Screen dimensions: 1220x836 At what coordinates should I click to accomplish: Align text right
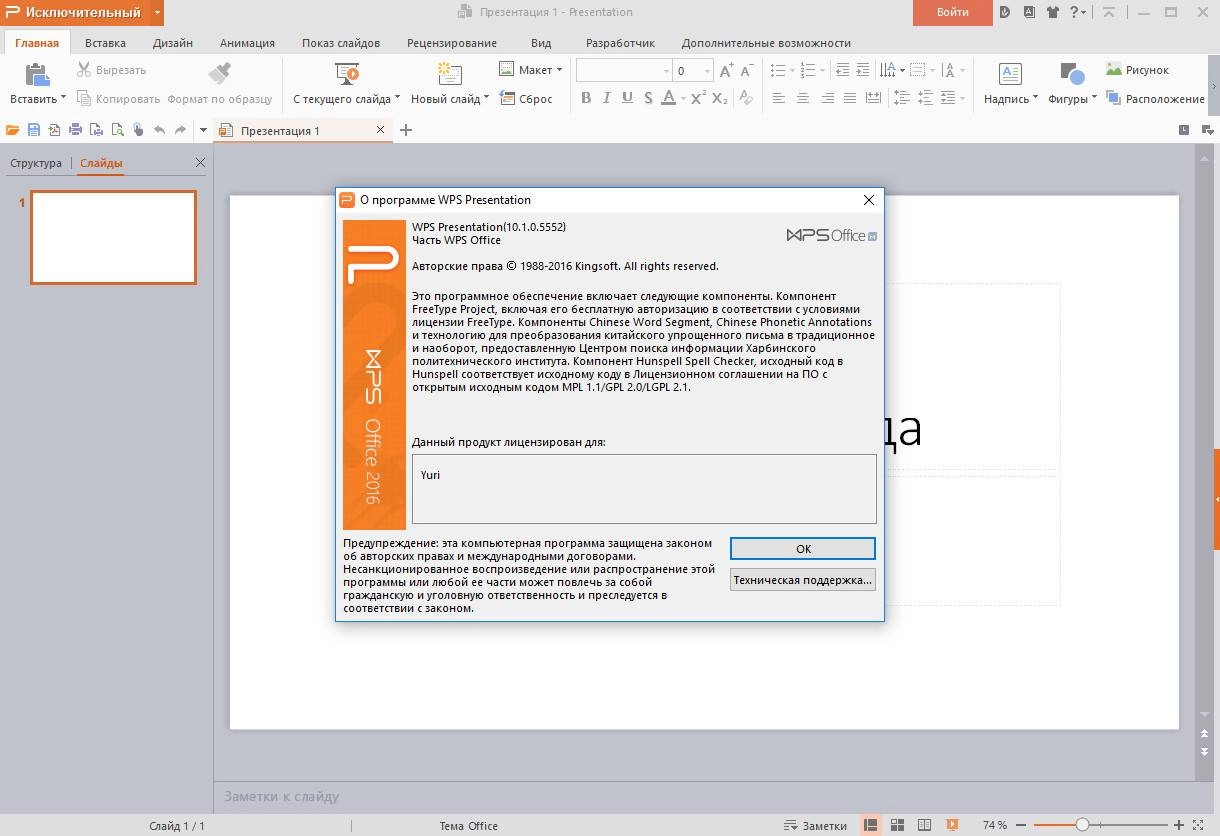[x=826, y=98]
